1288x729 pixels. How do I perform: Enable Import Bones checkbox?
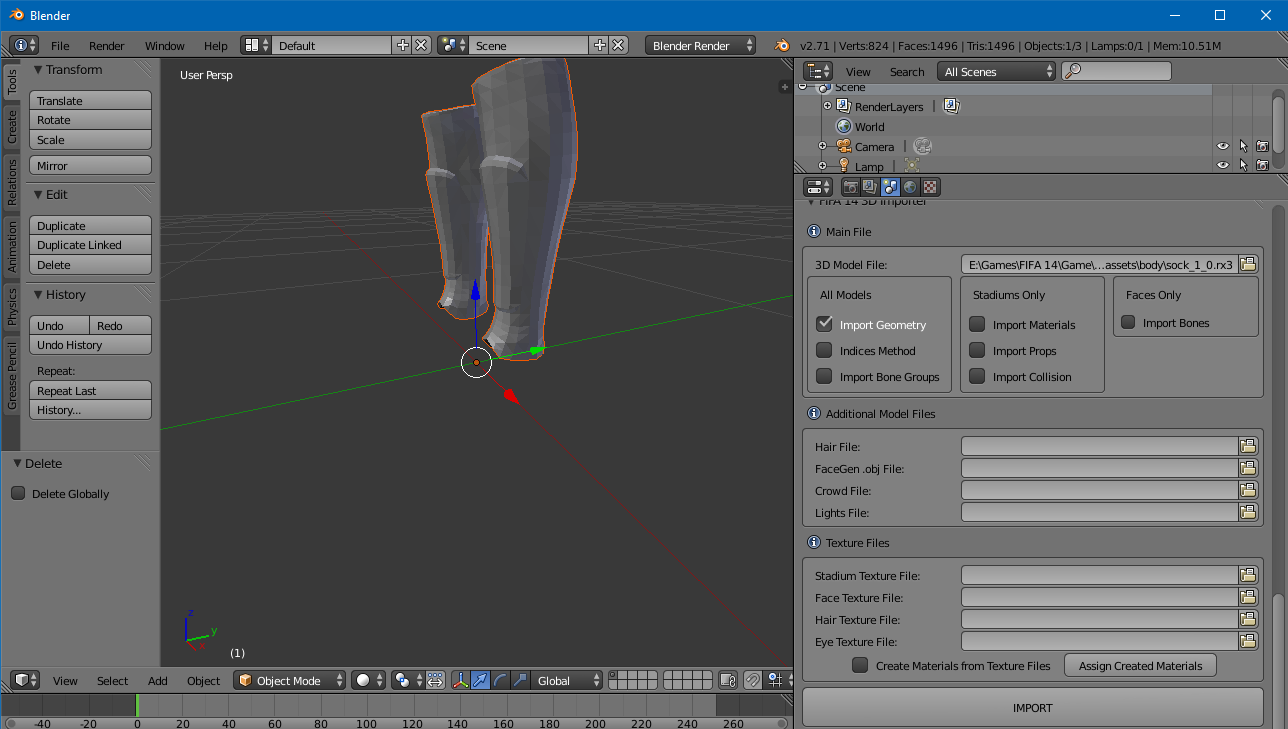pyautogui.click(x=1128, y=322)
